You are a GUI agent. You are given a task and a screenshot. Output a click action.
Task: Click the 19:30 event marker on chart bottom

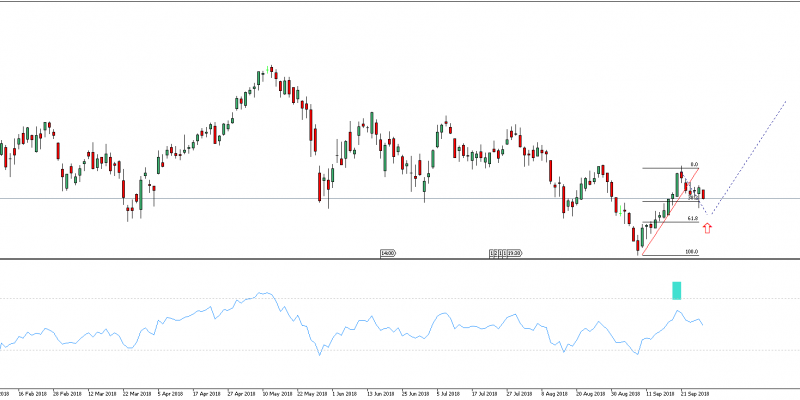coord(511,253)
